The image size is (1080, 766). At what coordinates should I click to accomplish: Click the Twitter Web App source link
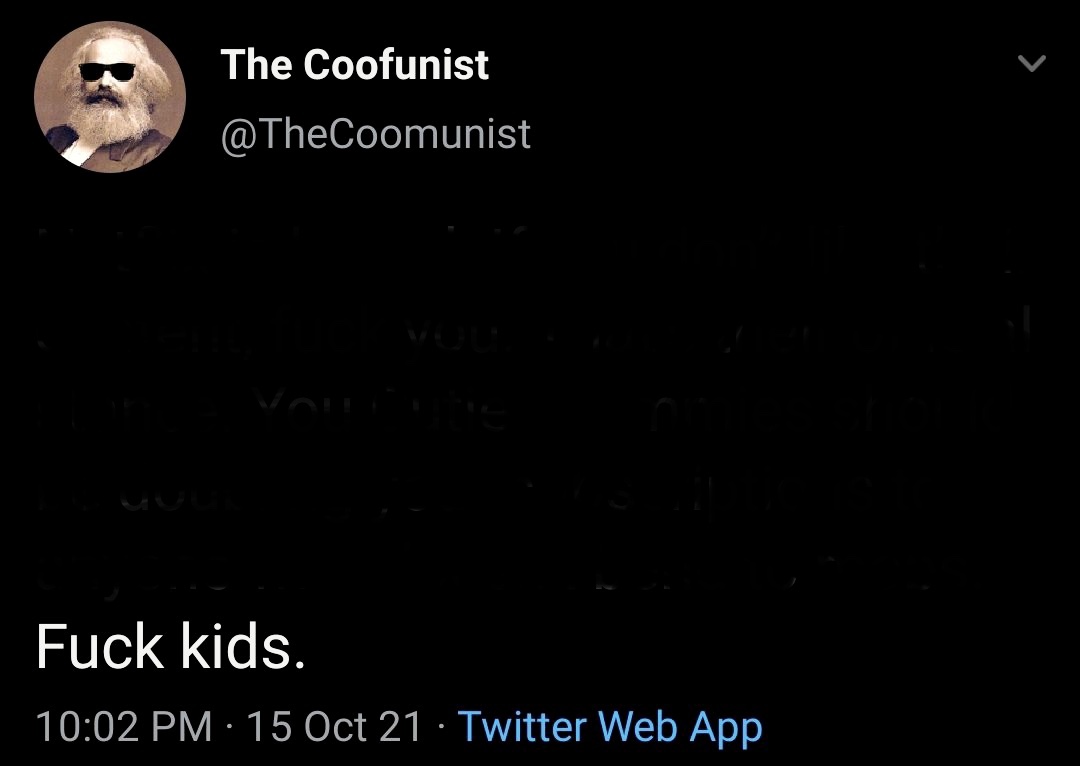point(610,727)
